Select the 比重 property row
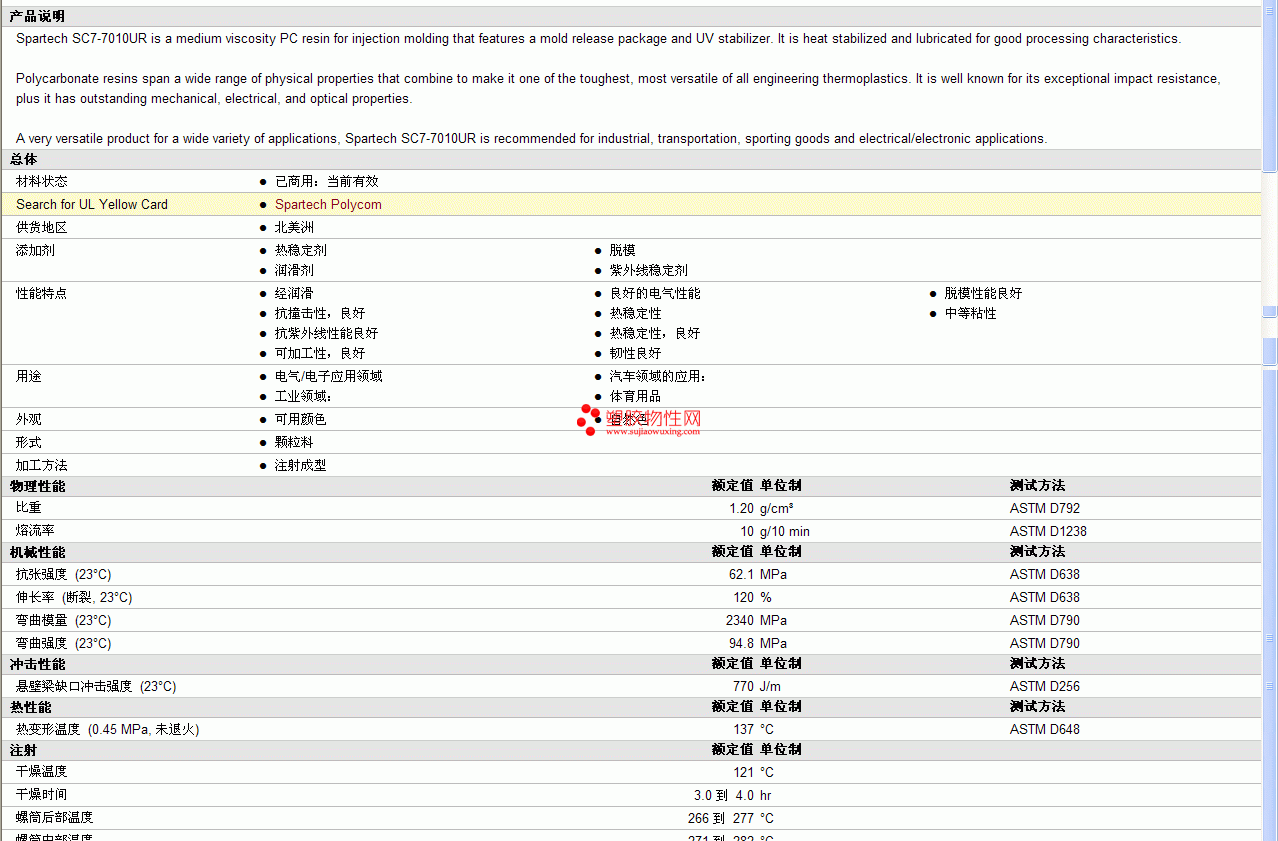The width and height of the screenshot is (1278, 841). [631, 508]
